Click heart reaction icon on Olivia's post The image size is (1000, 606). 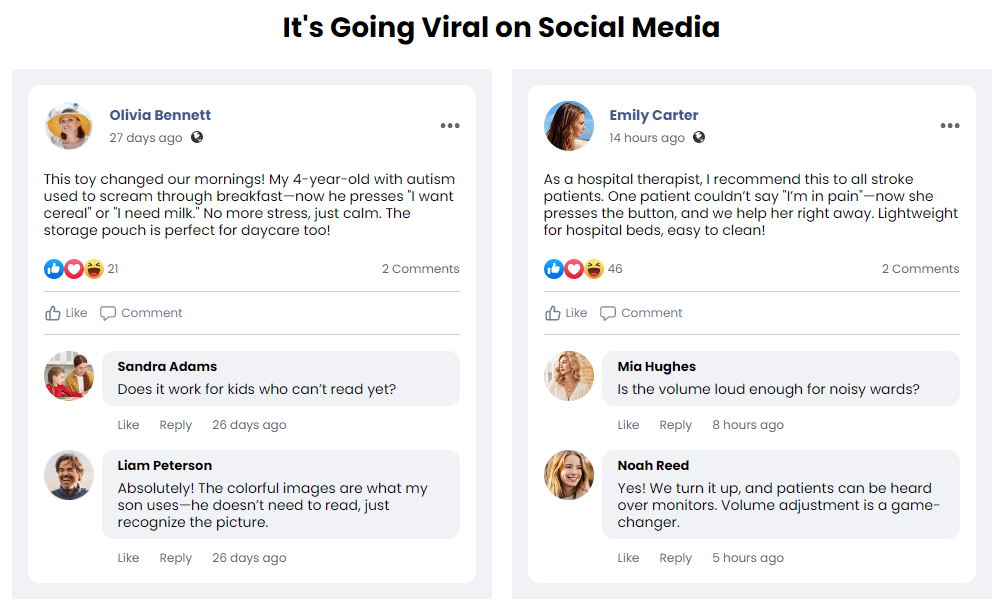pos(74,269)
